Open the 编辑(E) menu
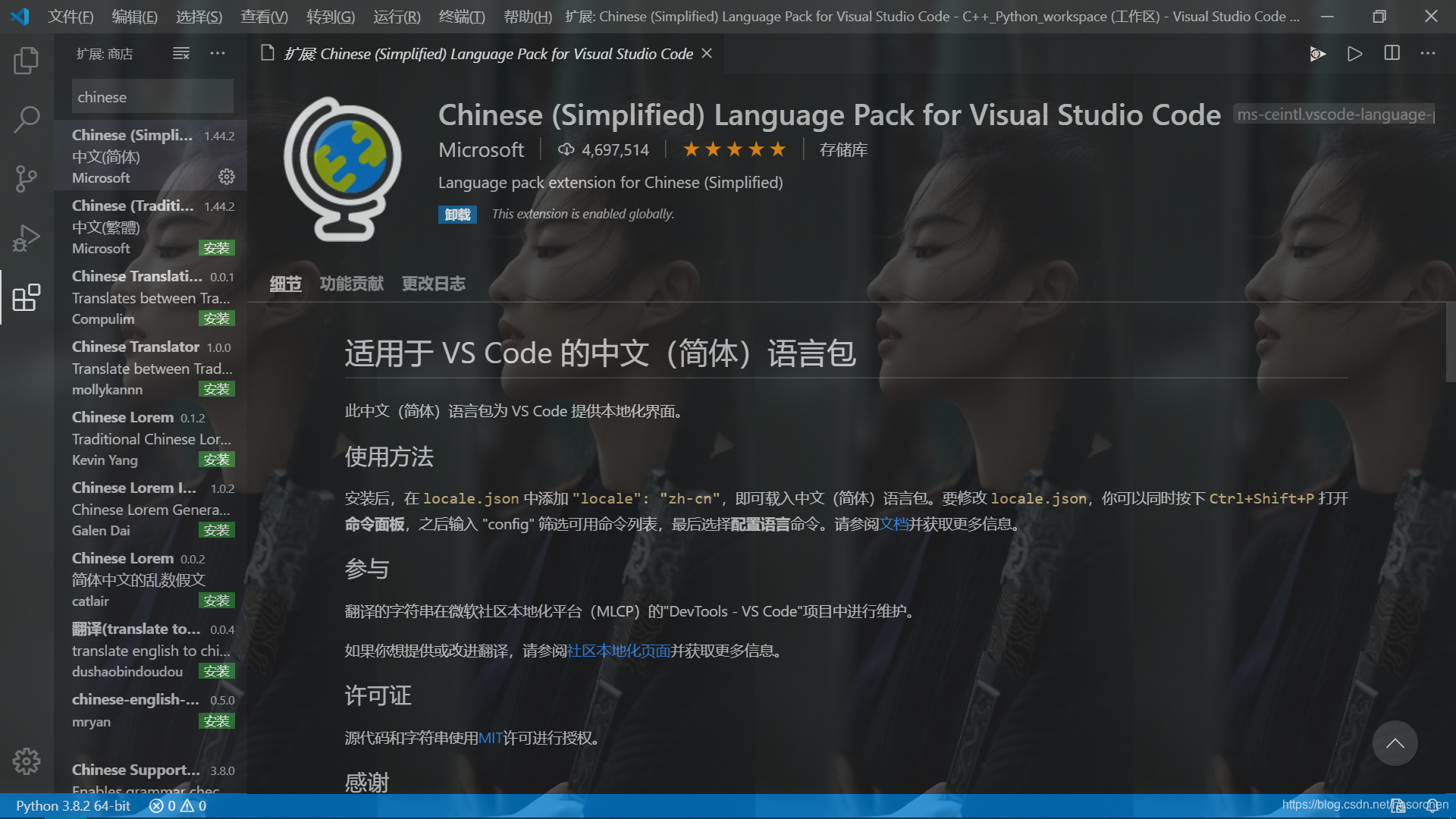1456x819 pixels. (134, 16)
